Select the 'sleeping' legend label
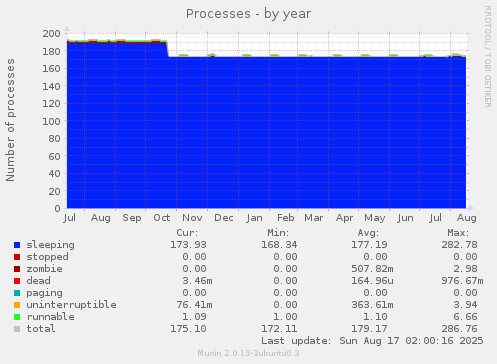Image resolution: width=497 pixels, height=364 pixels. [51, 245]
